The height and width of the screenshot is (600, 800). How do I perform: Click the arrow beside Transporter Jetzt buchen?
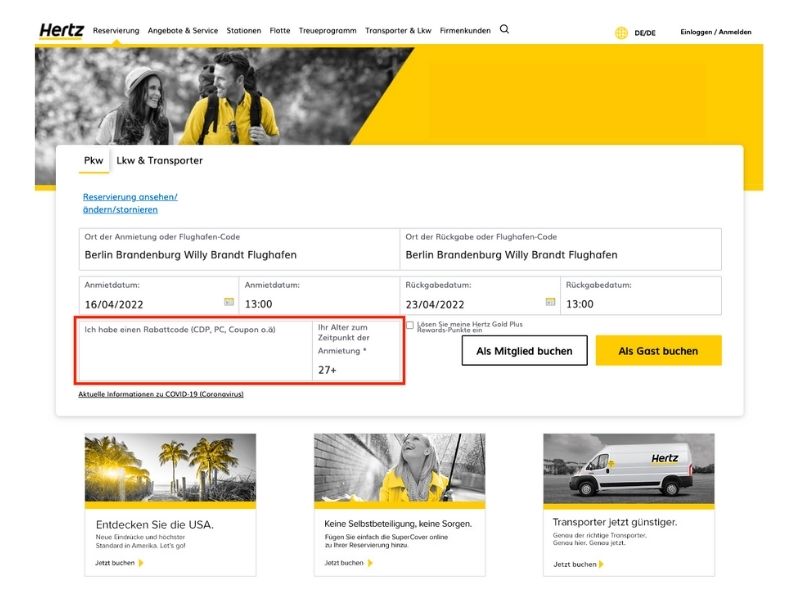(x=601, y=564)
